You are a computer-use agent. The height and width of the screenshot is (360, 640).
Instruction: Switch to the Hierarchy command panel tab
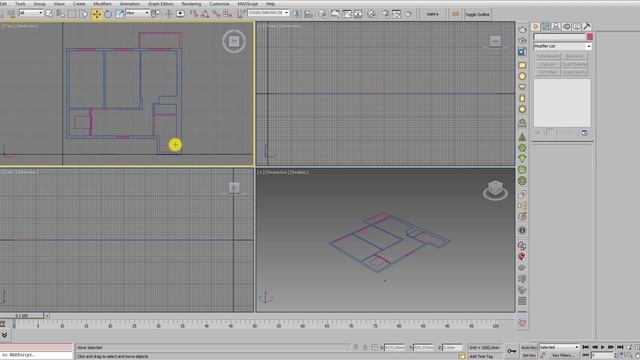556,27
